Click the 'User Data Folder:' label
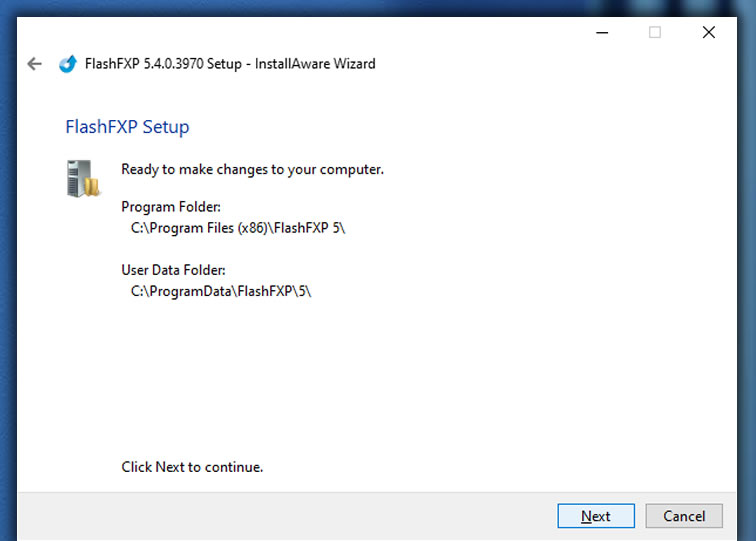Image resolution: width=756 pixels, height=541 pixels. click(x=174, y=270)
